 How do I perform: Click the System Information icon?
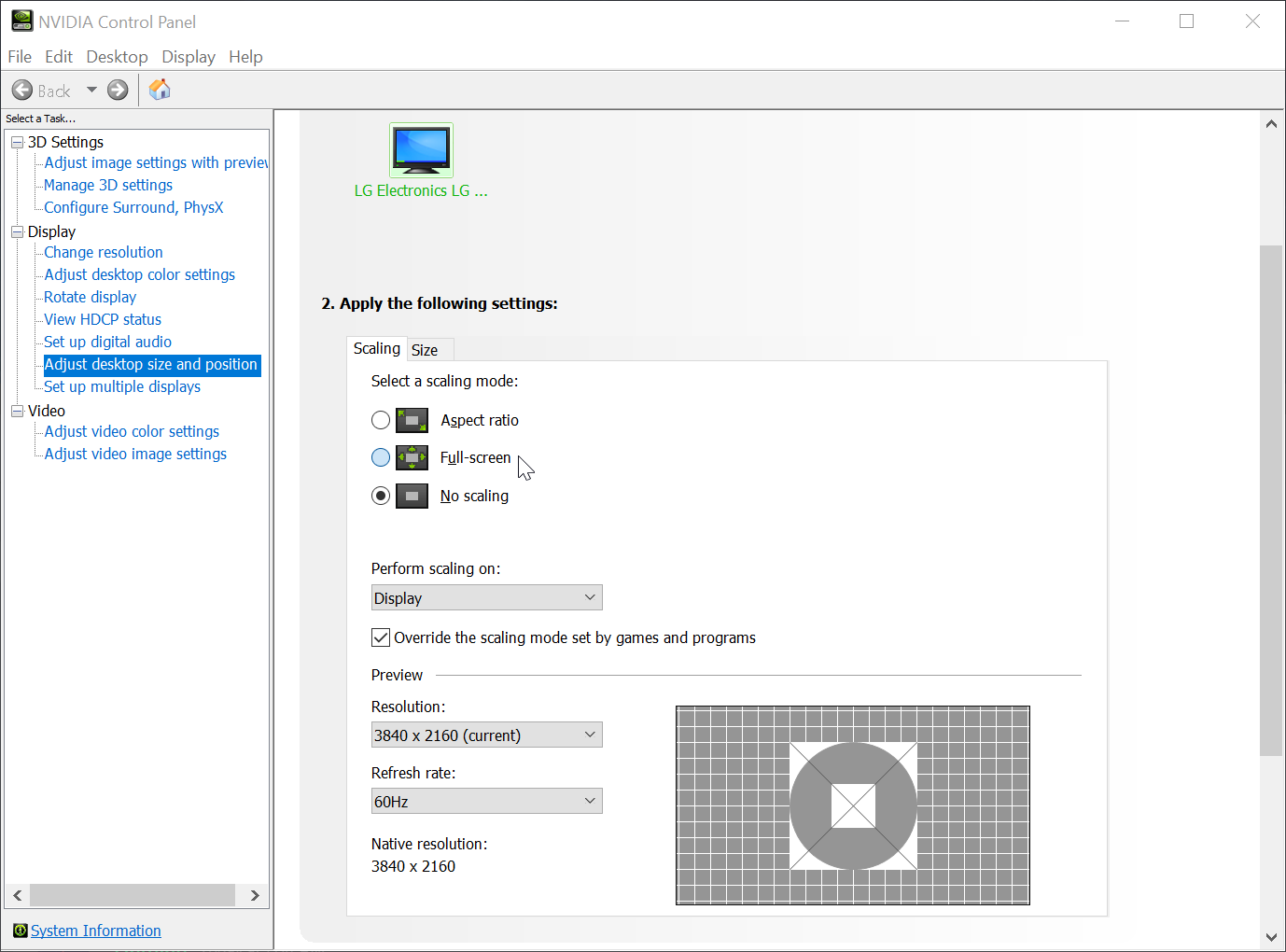coord(20,931)
